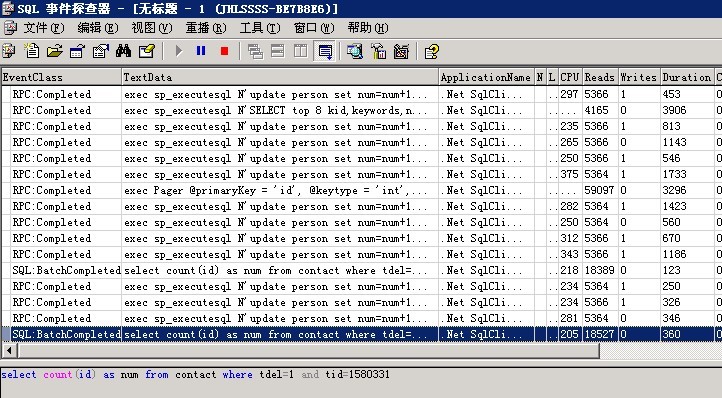This screenshot has width=722, height=398.
Task: Click the document icon left of 文件 menu
Action: 10,28
